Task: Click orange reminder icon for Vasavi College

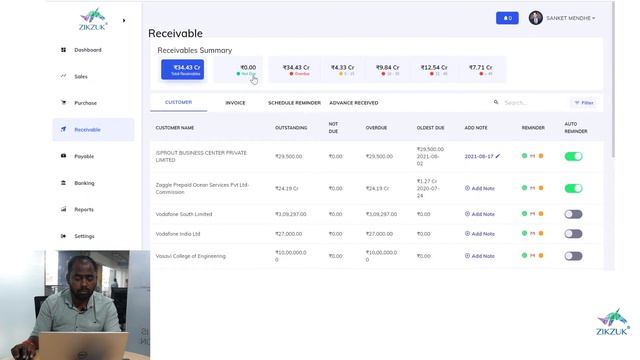Action: tap(541, 256)
